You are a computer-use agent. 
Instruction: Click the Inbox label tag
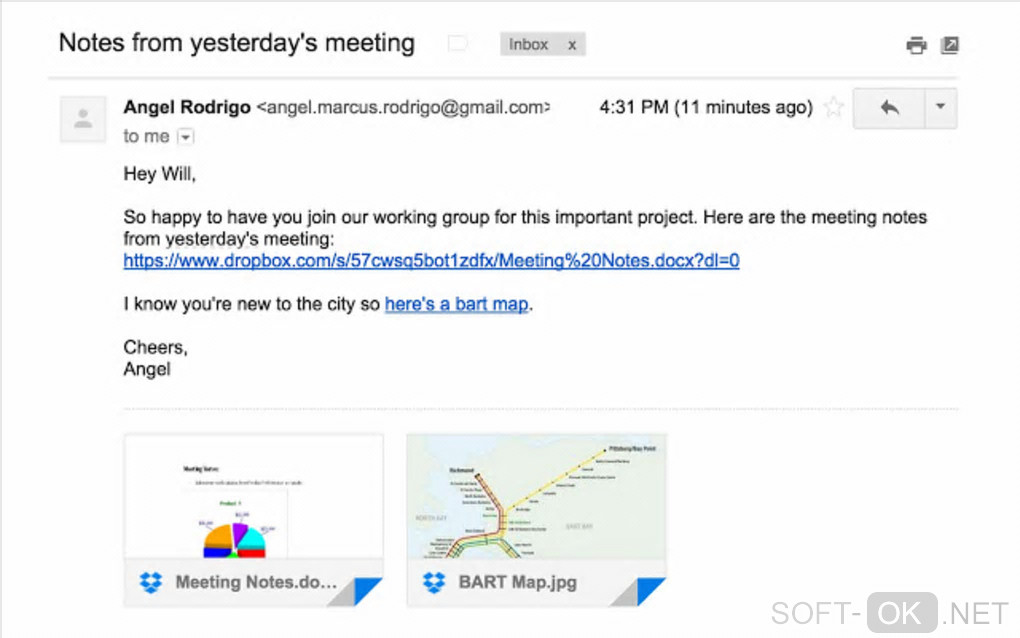point(528,45)
